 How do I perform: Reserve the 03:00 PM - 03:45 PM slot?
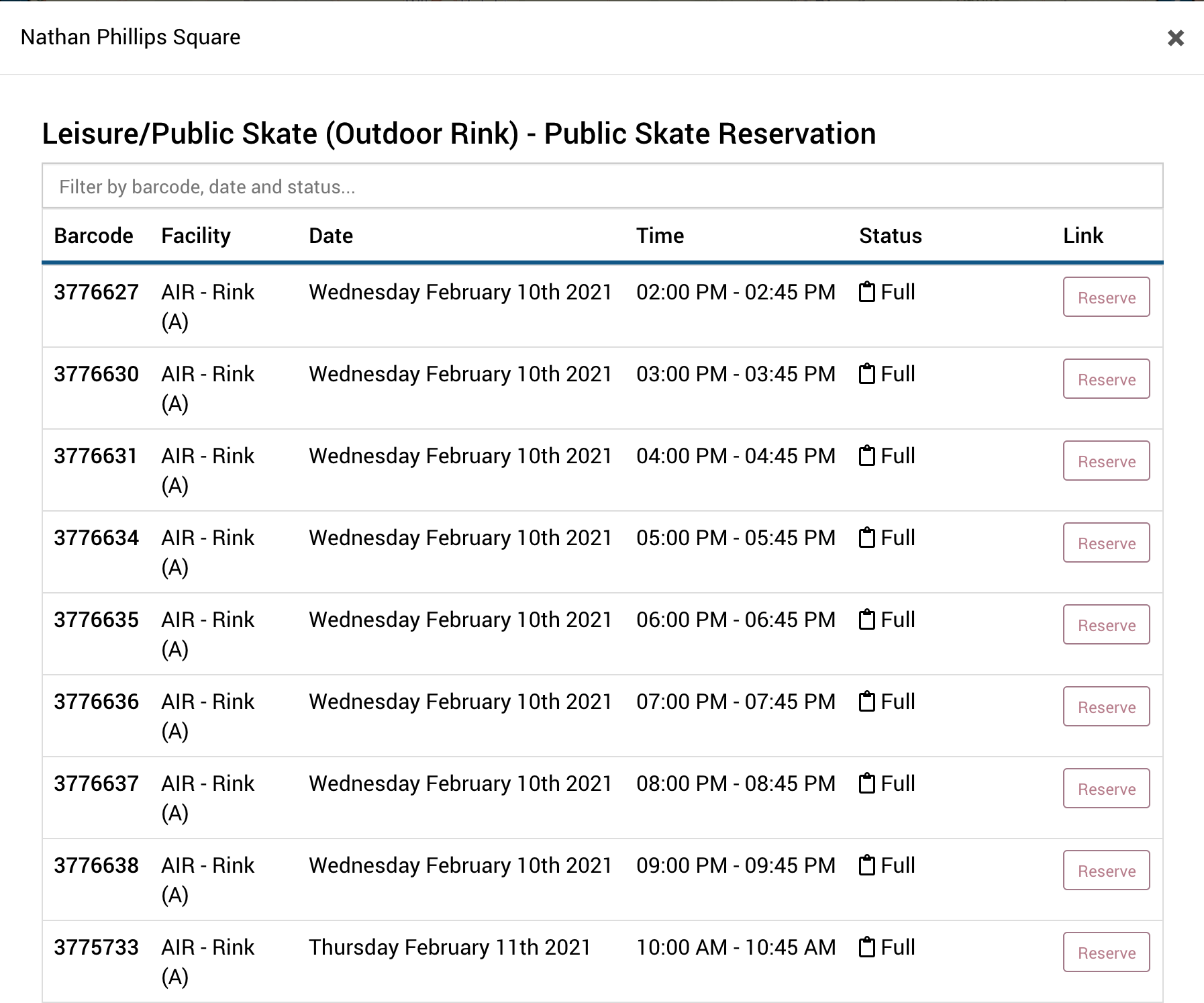tap(1106, 379)
